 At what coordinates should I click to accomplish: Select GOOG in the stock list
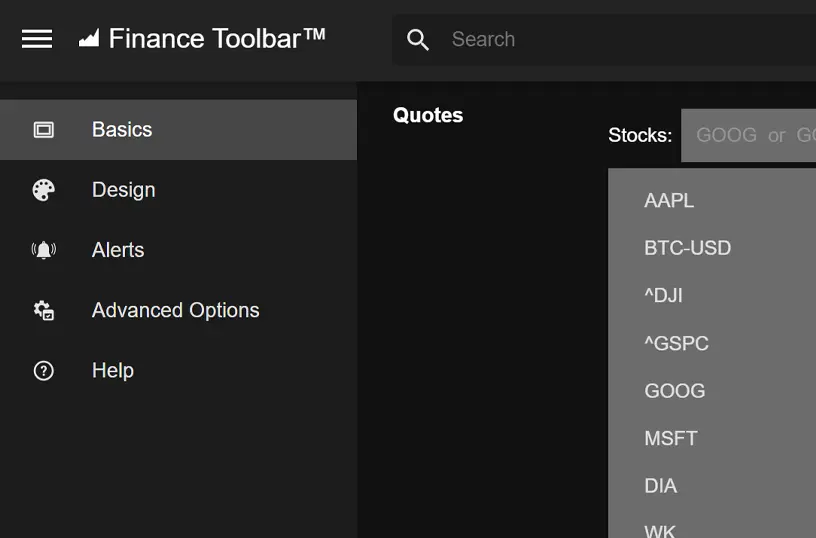[674, 391]
